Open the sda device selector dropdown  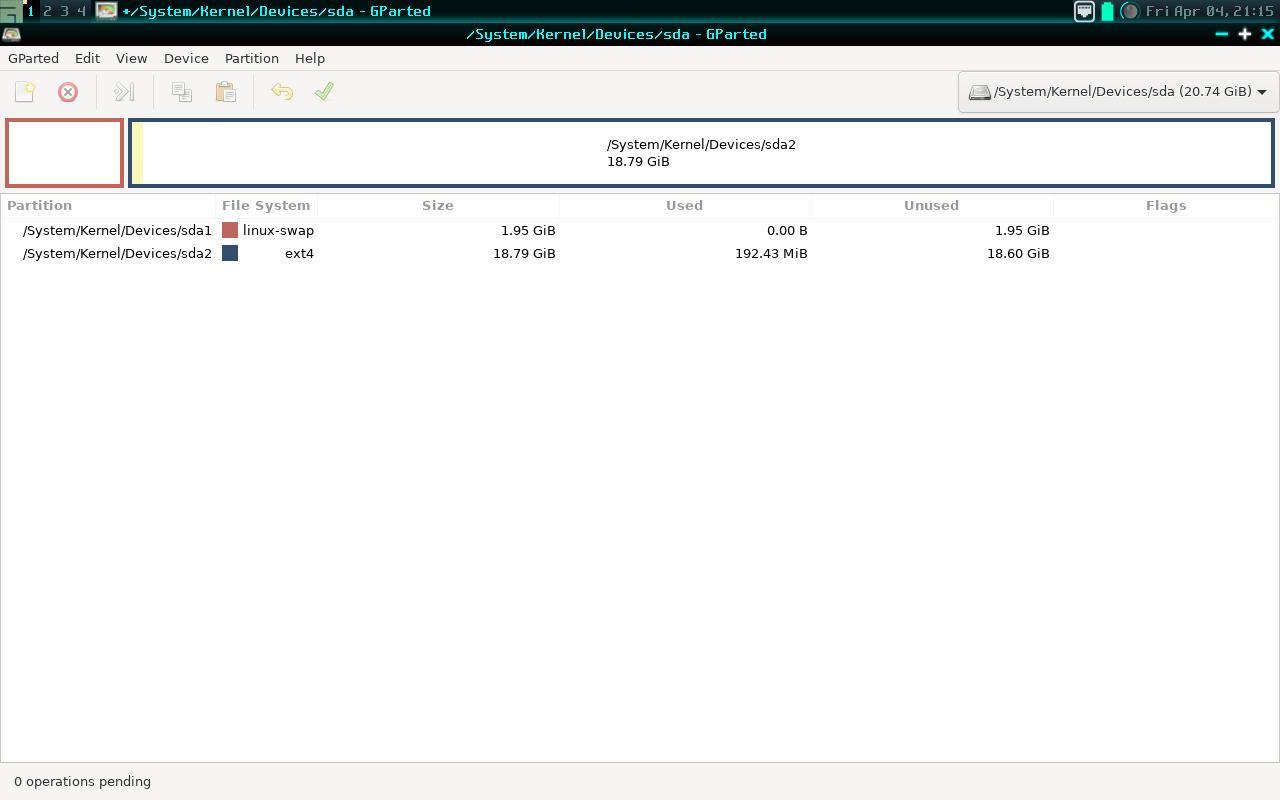coord(1118,91)
